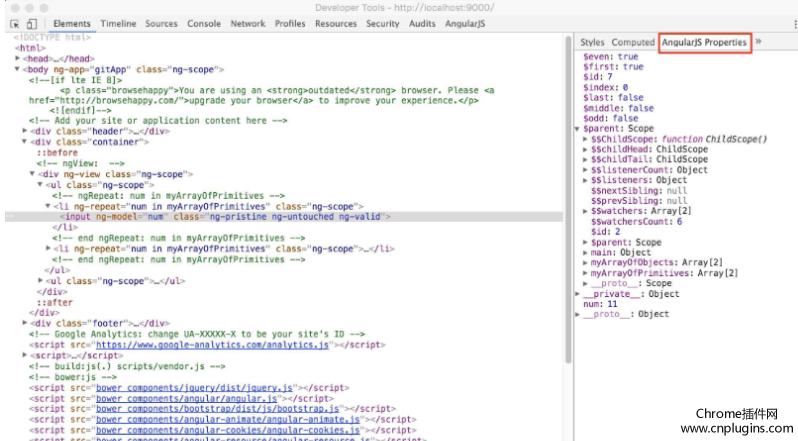Open the jquery.js script link
This screenshot has height=441, width=798.
pyautogui.click(x=194, y=388)
